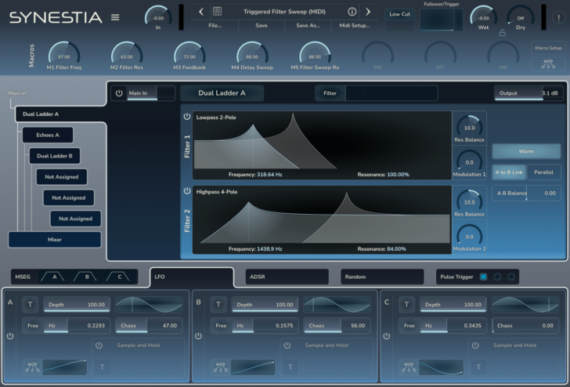This screenshot has height=387, width=570.
Task: Enable LFO B Sample and Hold power
Action: click(287, 345)
